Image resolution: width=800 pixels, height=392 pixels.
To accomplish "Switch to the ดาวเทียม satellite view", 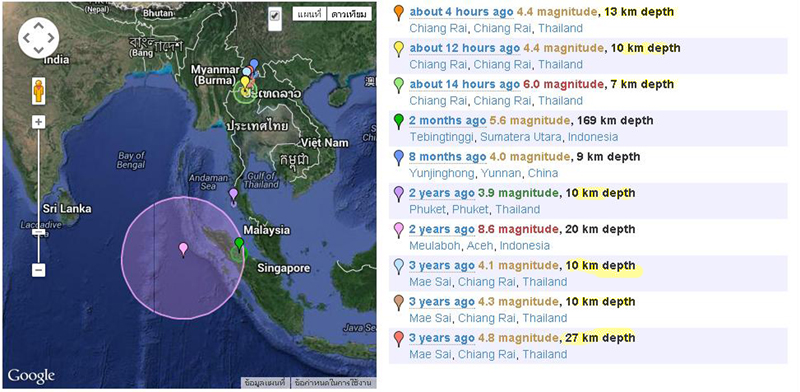I will 348,14.
